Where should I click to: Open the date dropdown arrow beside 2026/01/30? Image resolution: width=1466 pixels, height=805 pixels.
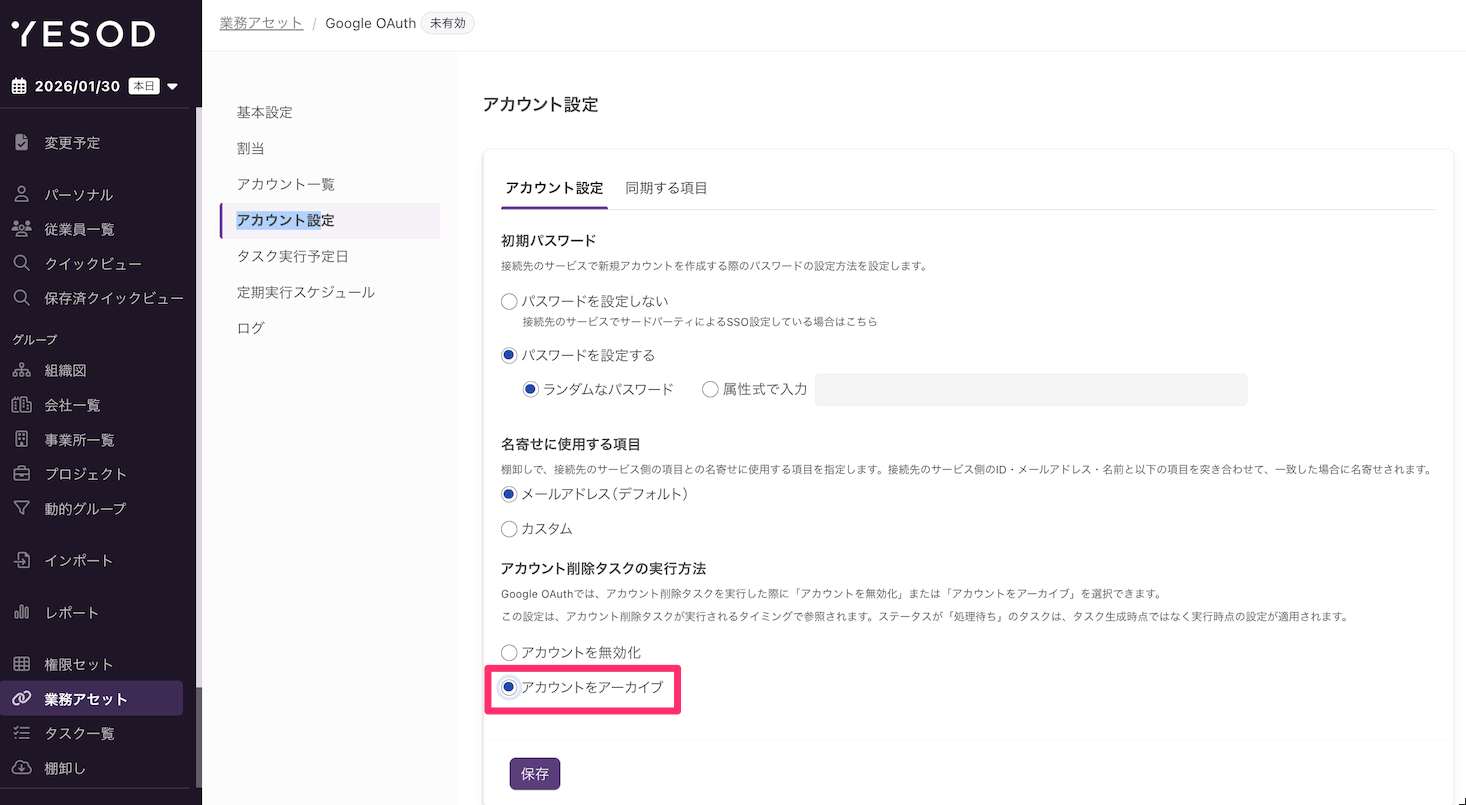click(172, 87)
